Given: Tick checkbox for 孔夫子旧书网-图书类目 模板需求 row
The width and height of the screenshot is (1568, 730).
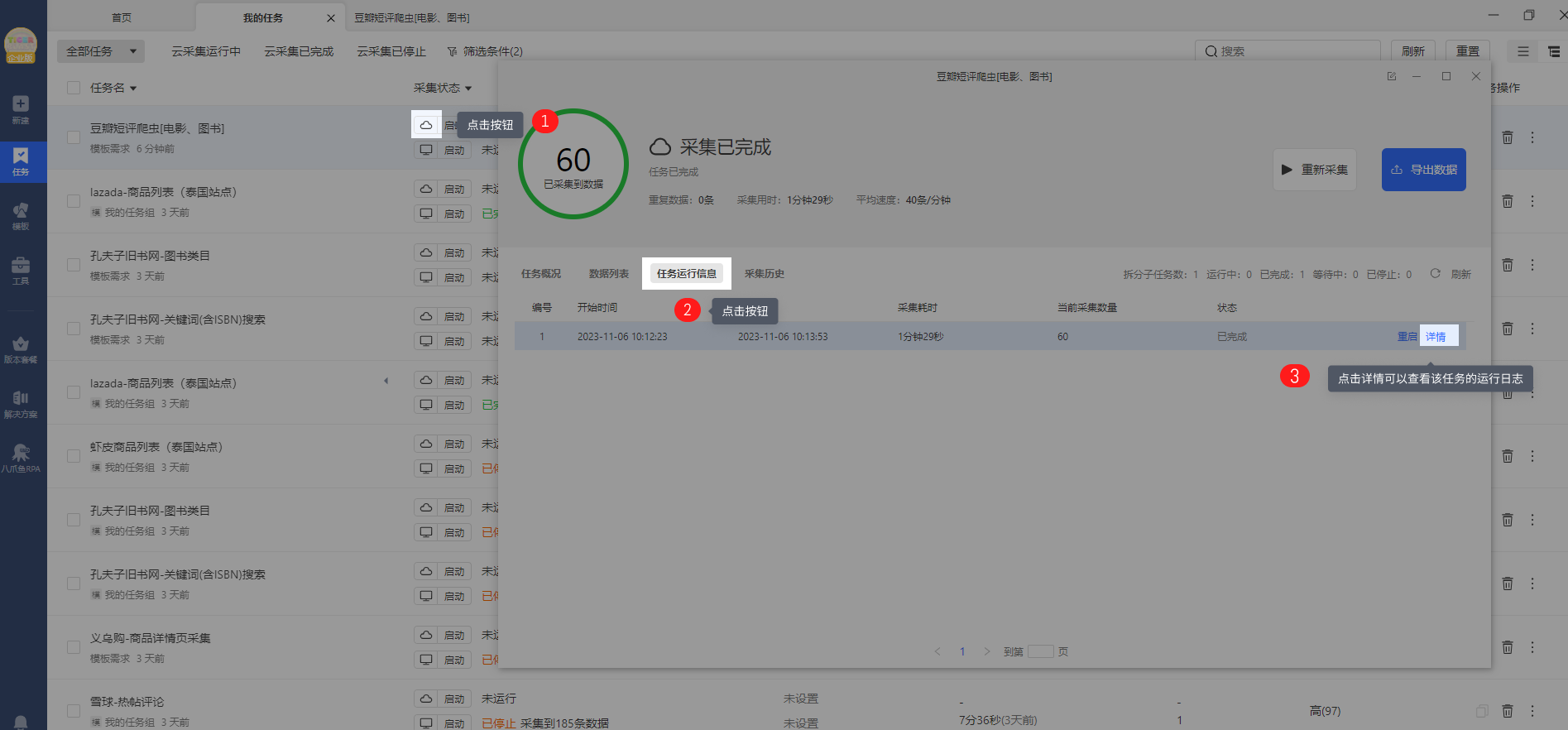Looking at the screenshot, I should click(x=74, y=265).
